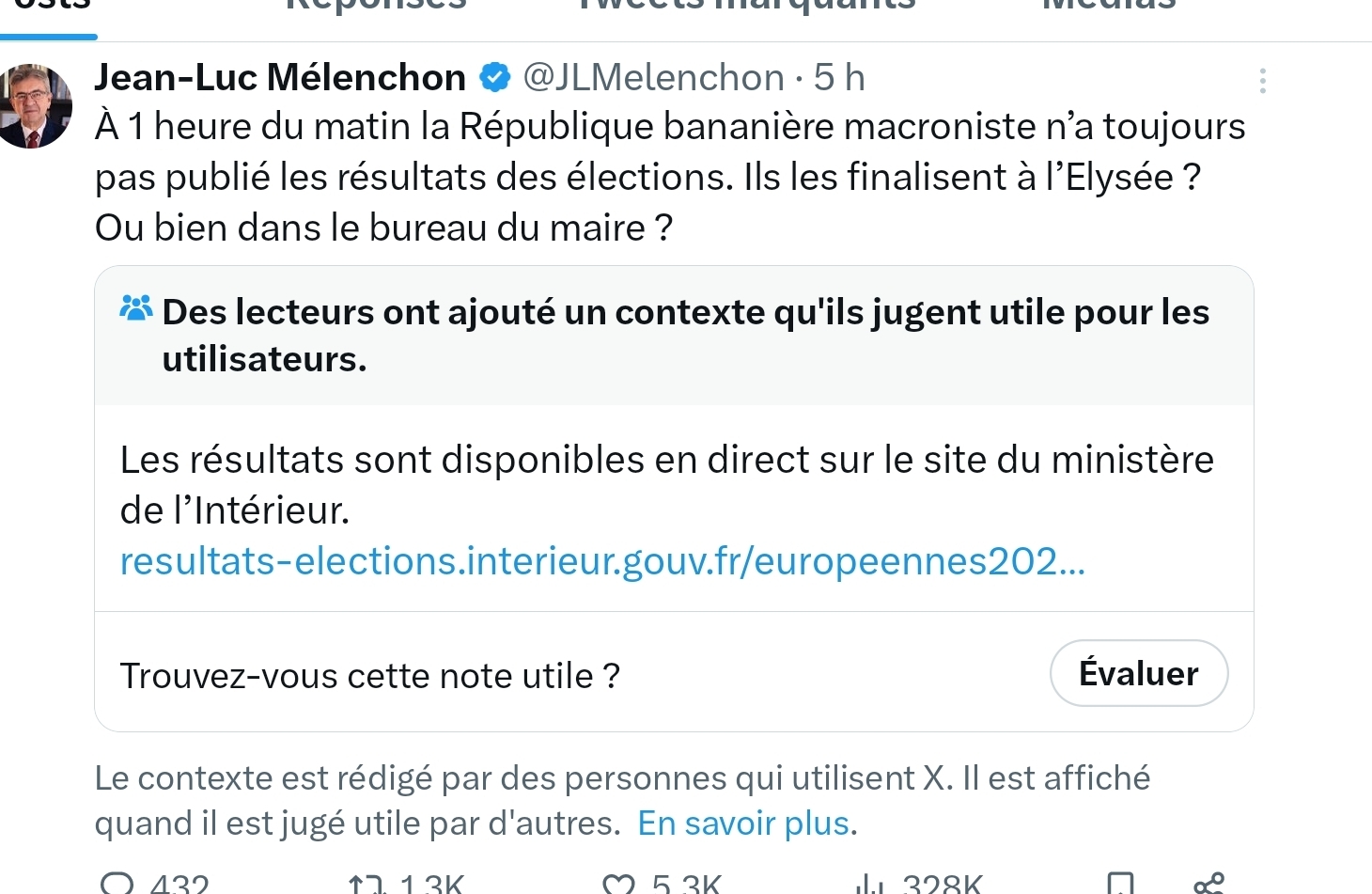
Task: Like the tweet with the heart icon
Action: (618, 885)
